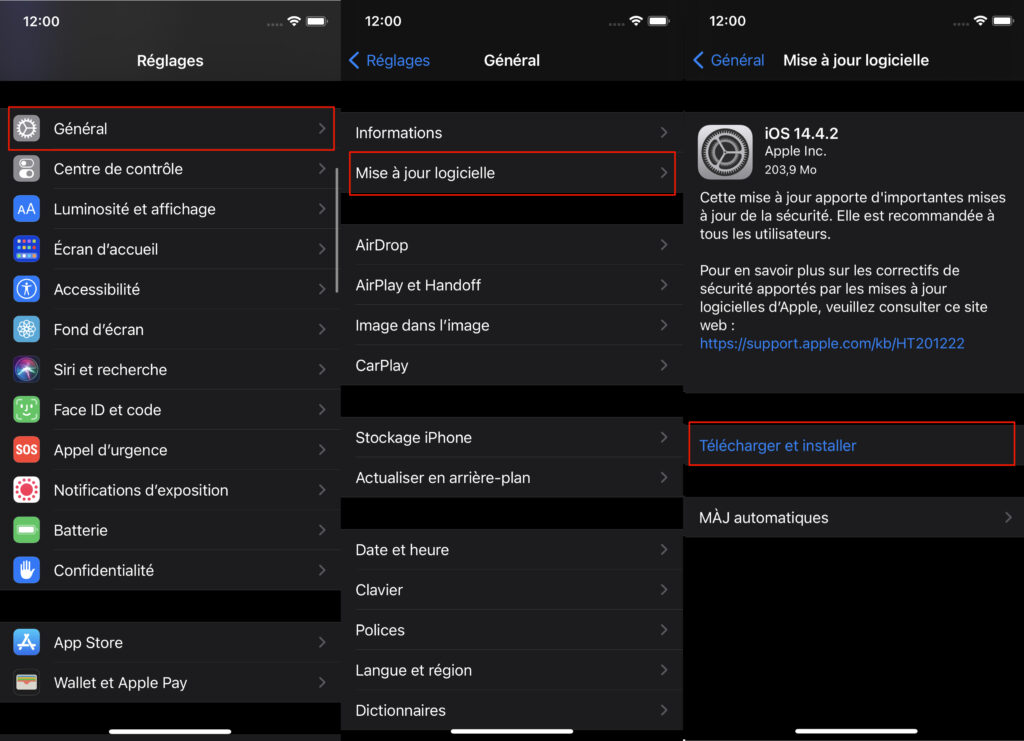1024x741 pixels.
Task: Select Notifications d'exposition text
Action: click(x=141, y=490)
